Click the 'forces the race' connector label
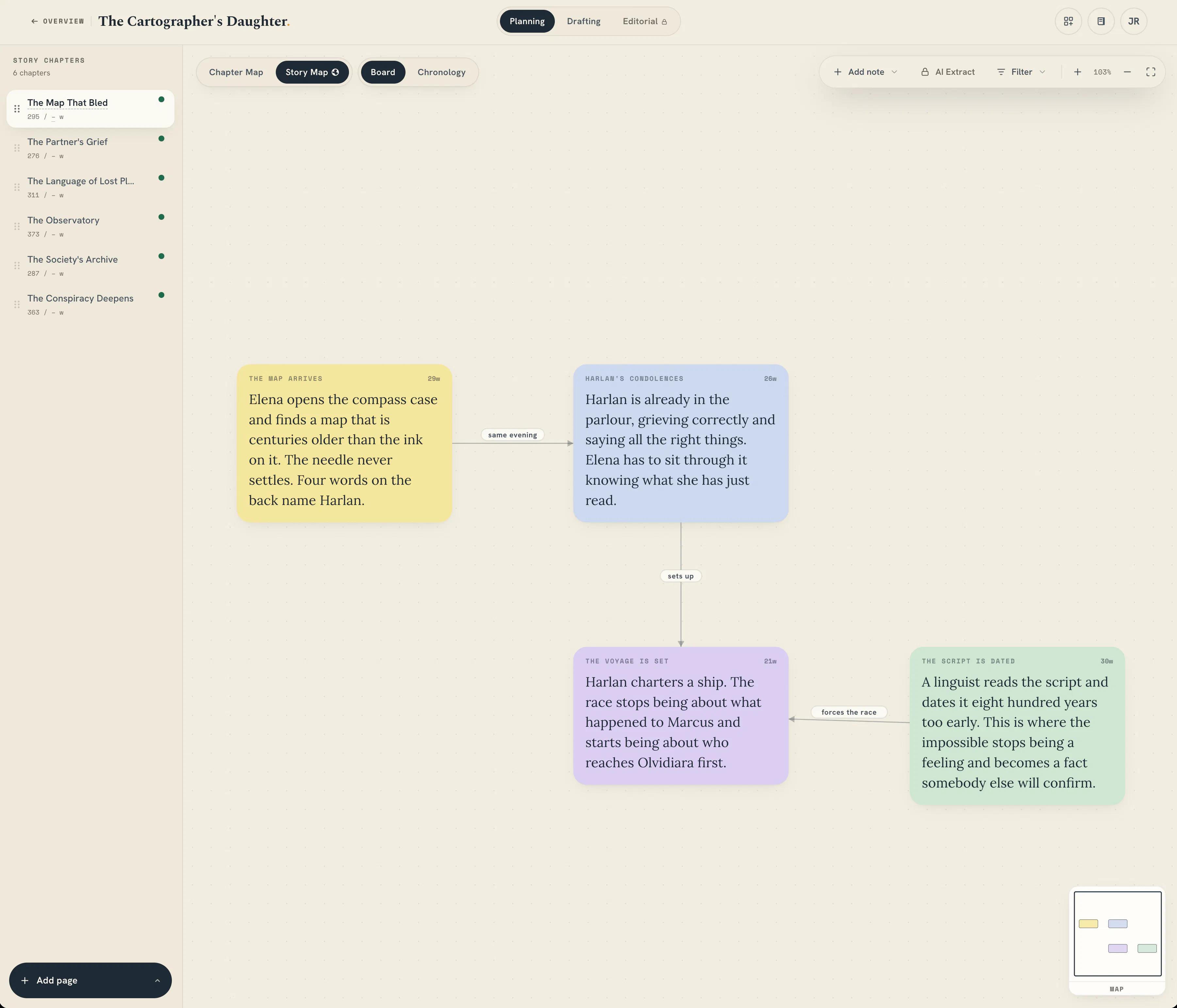The width and height of the screenshot is (1177, 1008). 849,712
